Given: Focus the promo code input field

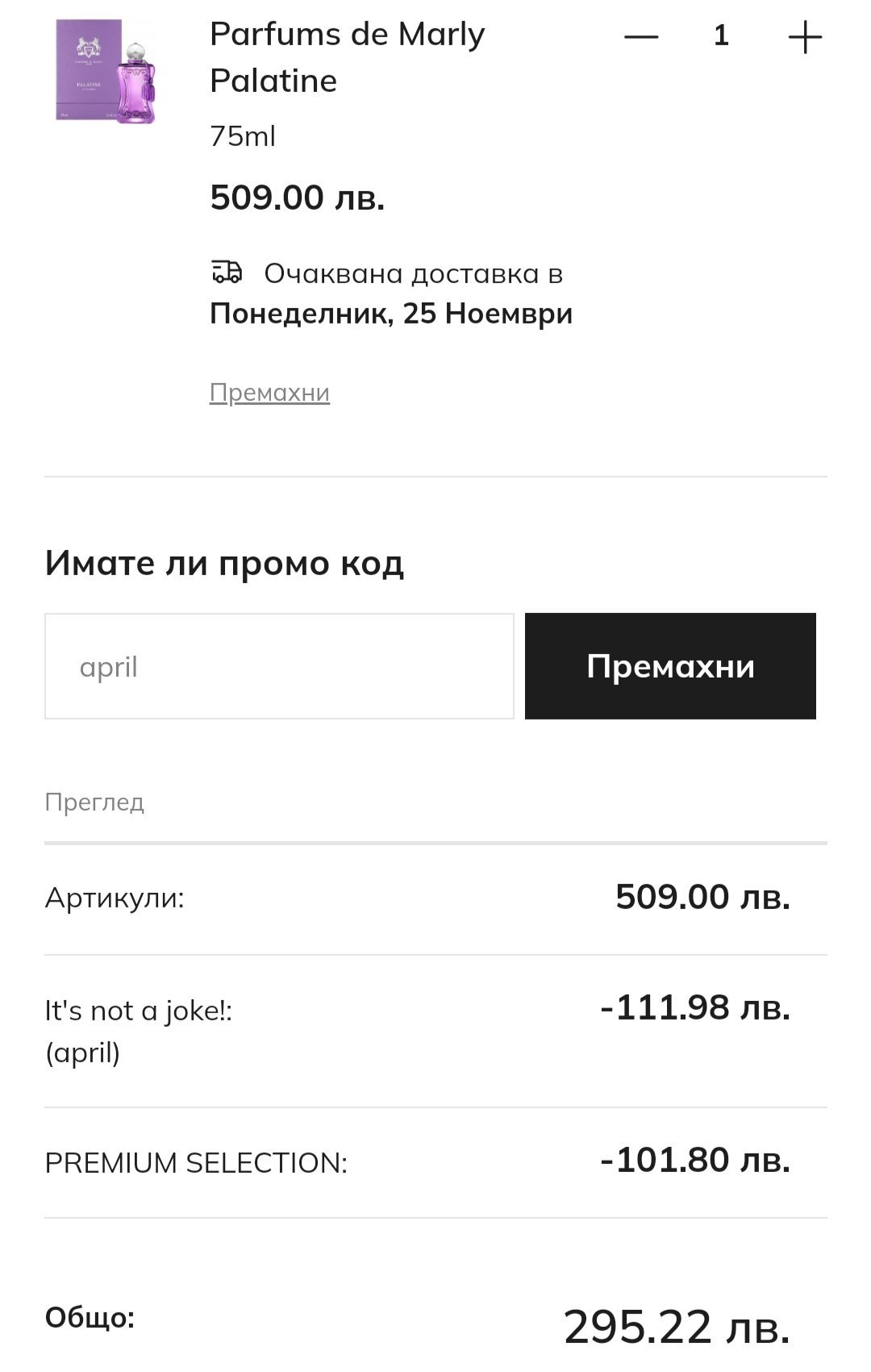Looking at the screenshot, I should [x=279, y=666].
